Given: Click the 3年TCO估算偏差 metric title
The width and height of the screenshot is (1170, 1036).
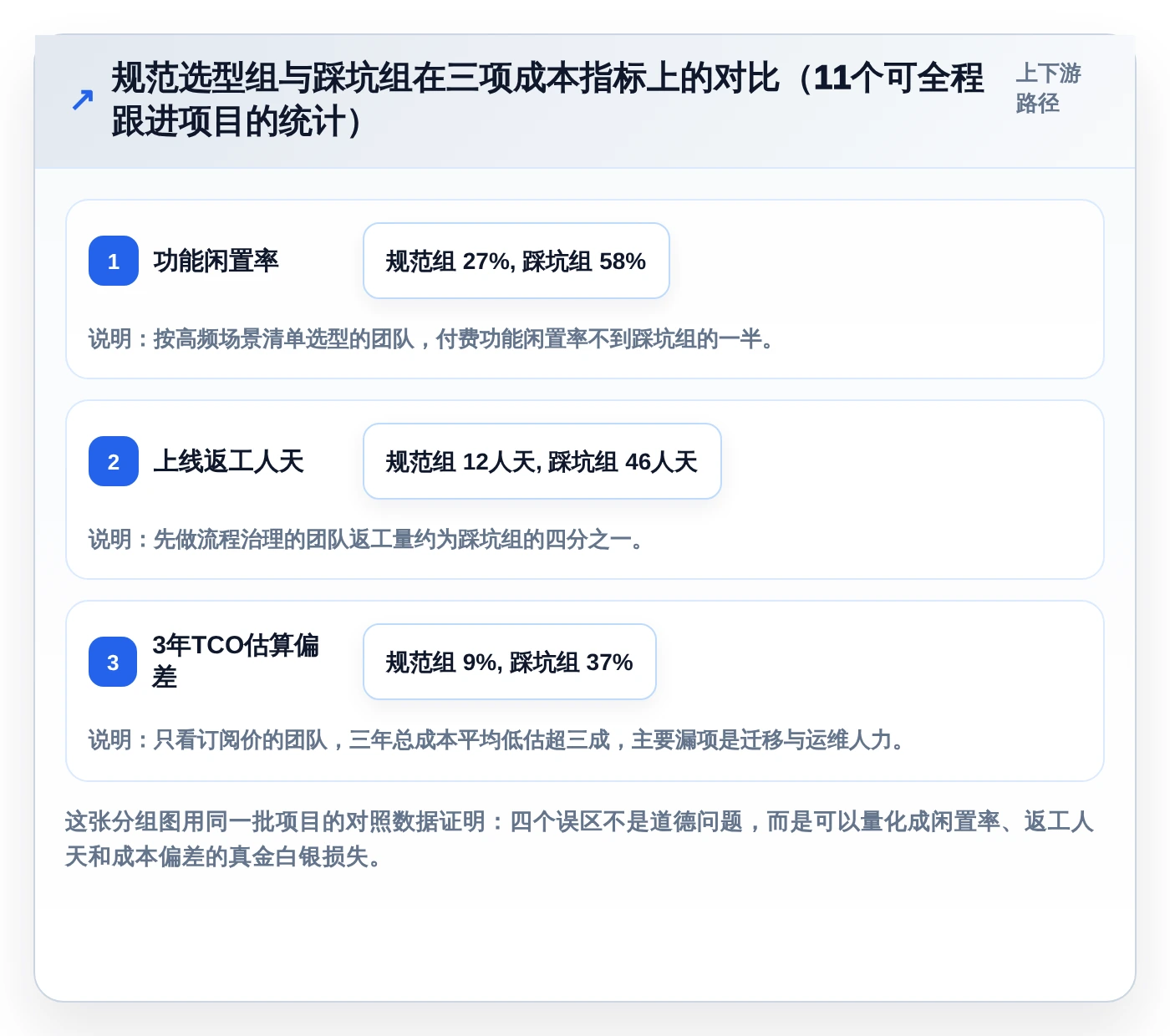Looking at the screenshot, I should (x=236, y=661).
